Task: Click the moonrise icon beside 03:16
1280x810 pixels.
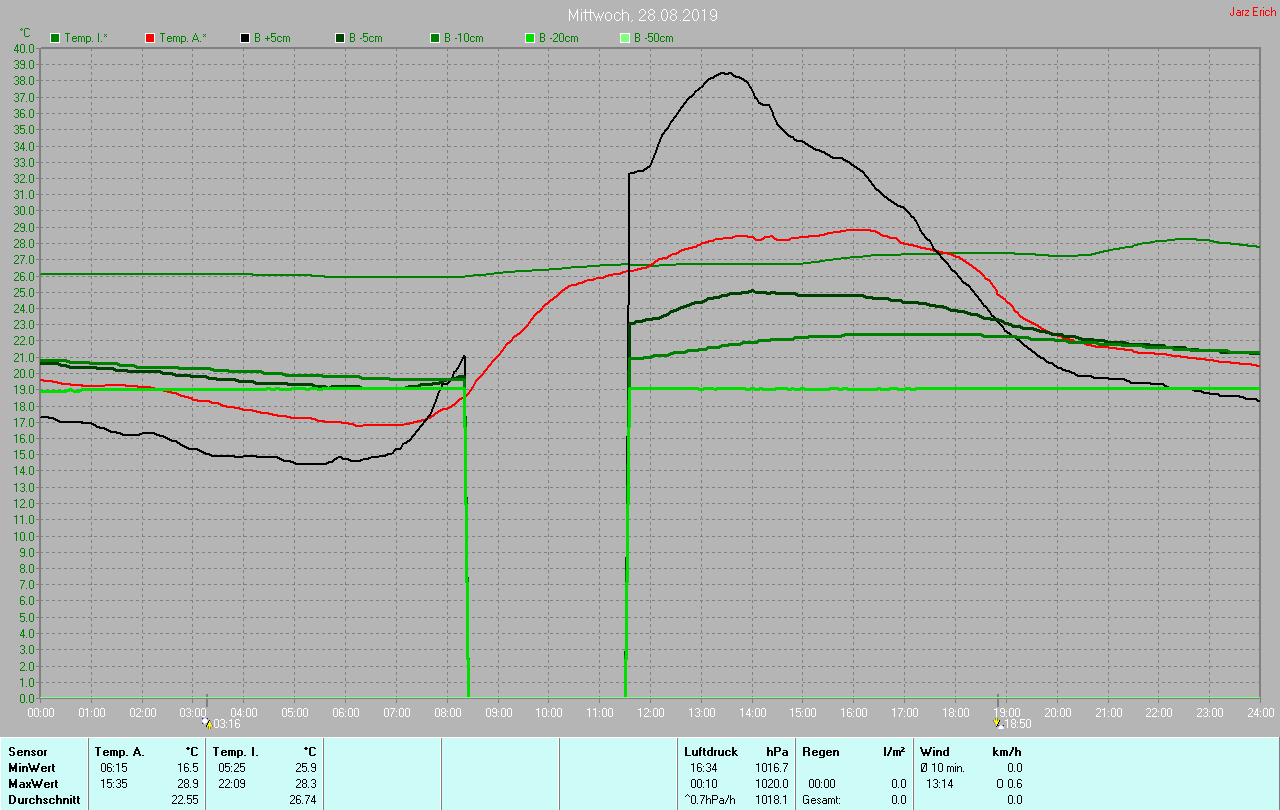Action: [x=207, y=722]
